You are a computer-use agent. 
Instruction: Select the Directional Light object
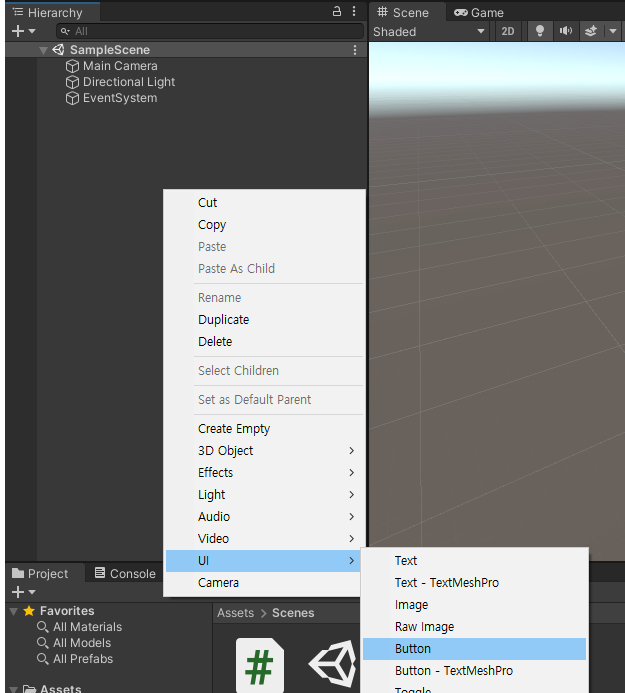point(129,82)
